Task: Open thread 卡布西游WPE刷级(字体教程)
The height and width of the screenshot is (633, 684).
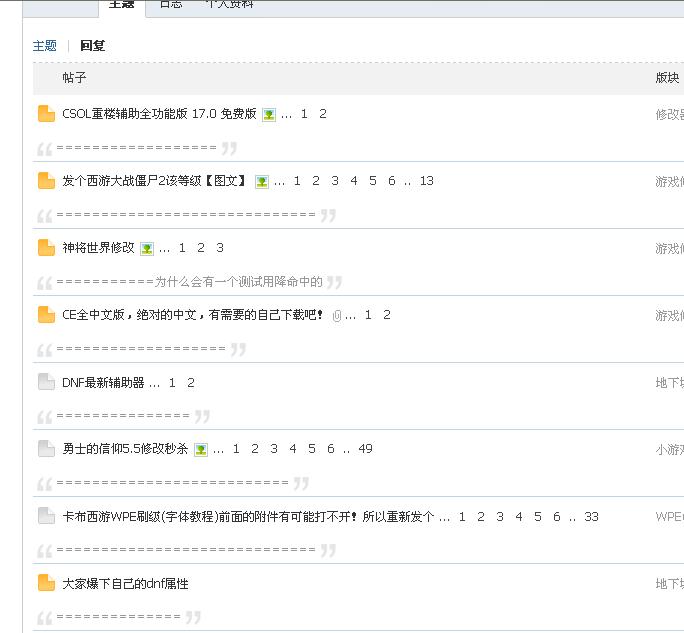Action: [x=248, y=517]
